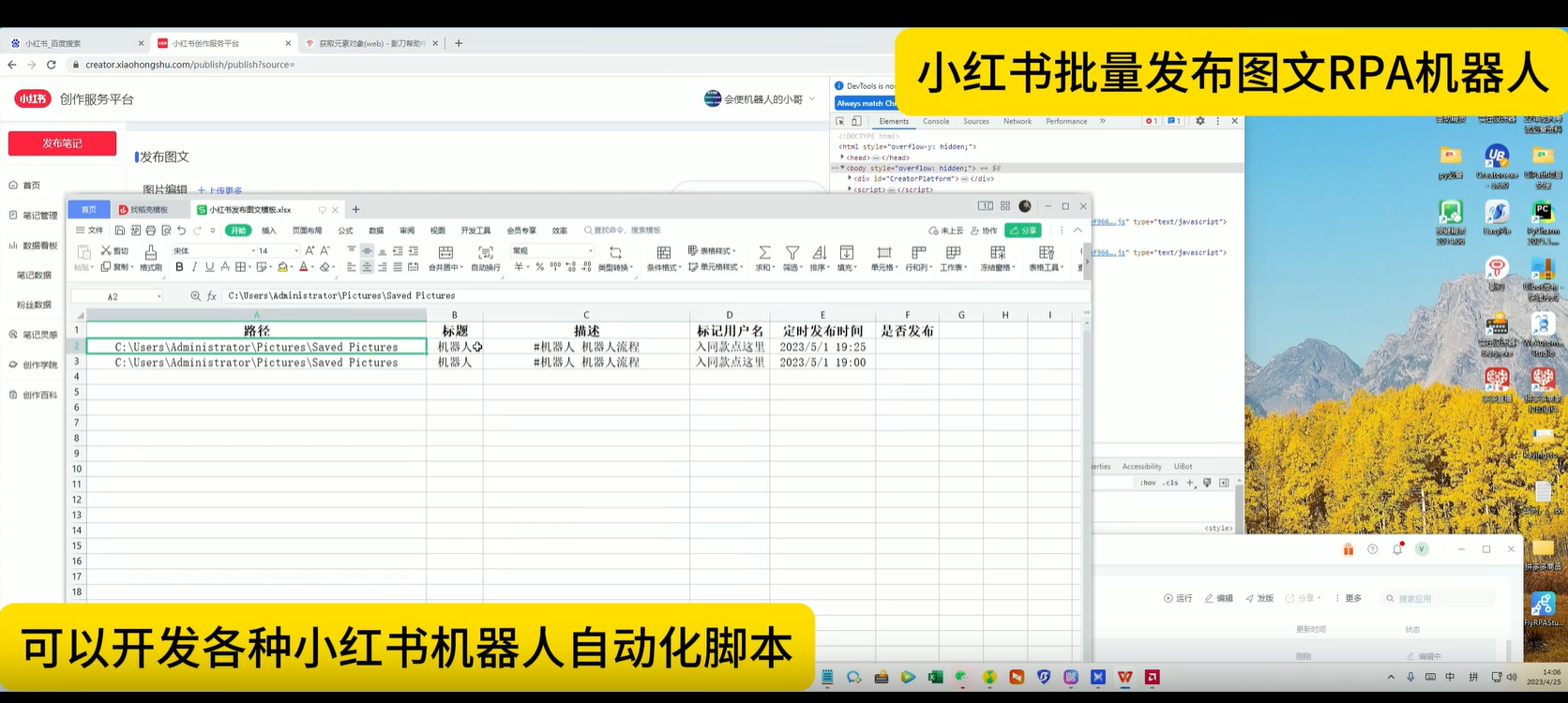1568x703 pixels.
Task: Expand the <head> node in Elements tree
Action: [842, 157]
